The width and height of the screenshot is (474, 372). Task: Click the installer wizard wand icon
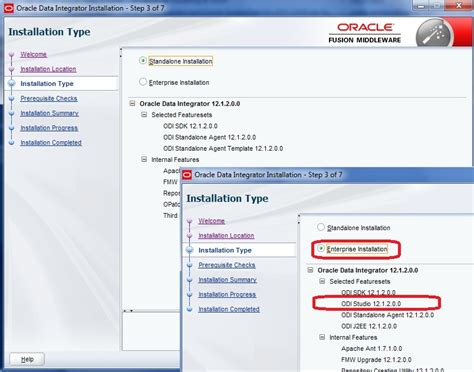click(433, 33)
